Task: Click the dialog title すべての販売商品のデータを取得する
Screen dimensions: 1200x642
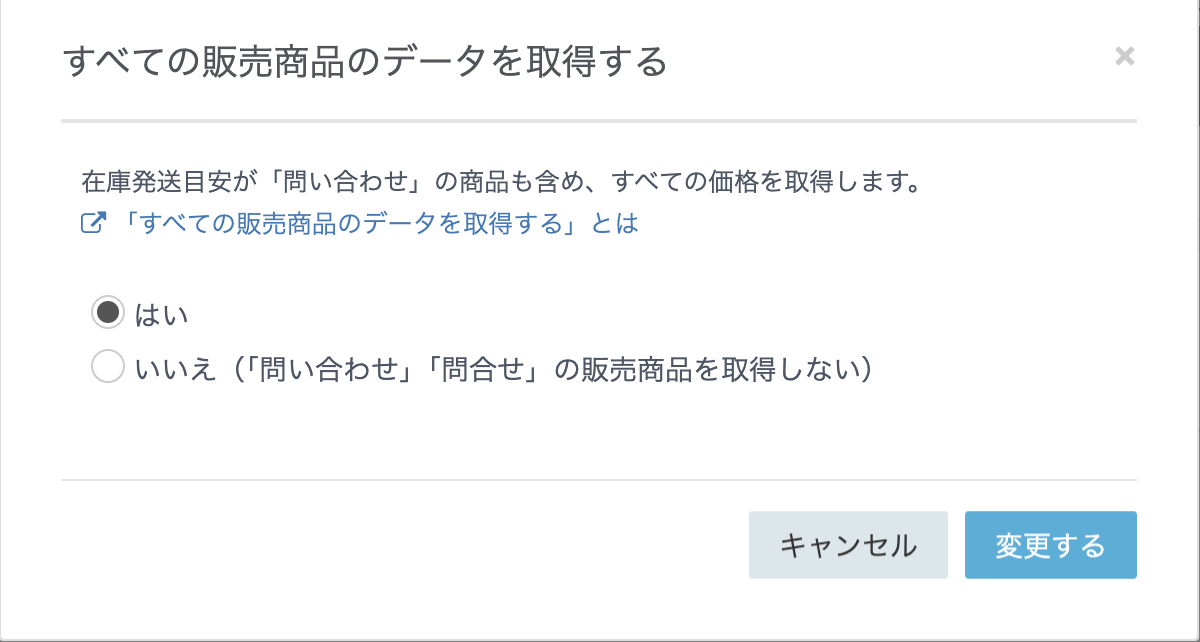Action: (364, 62)
